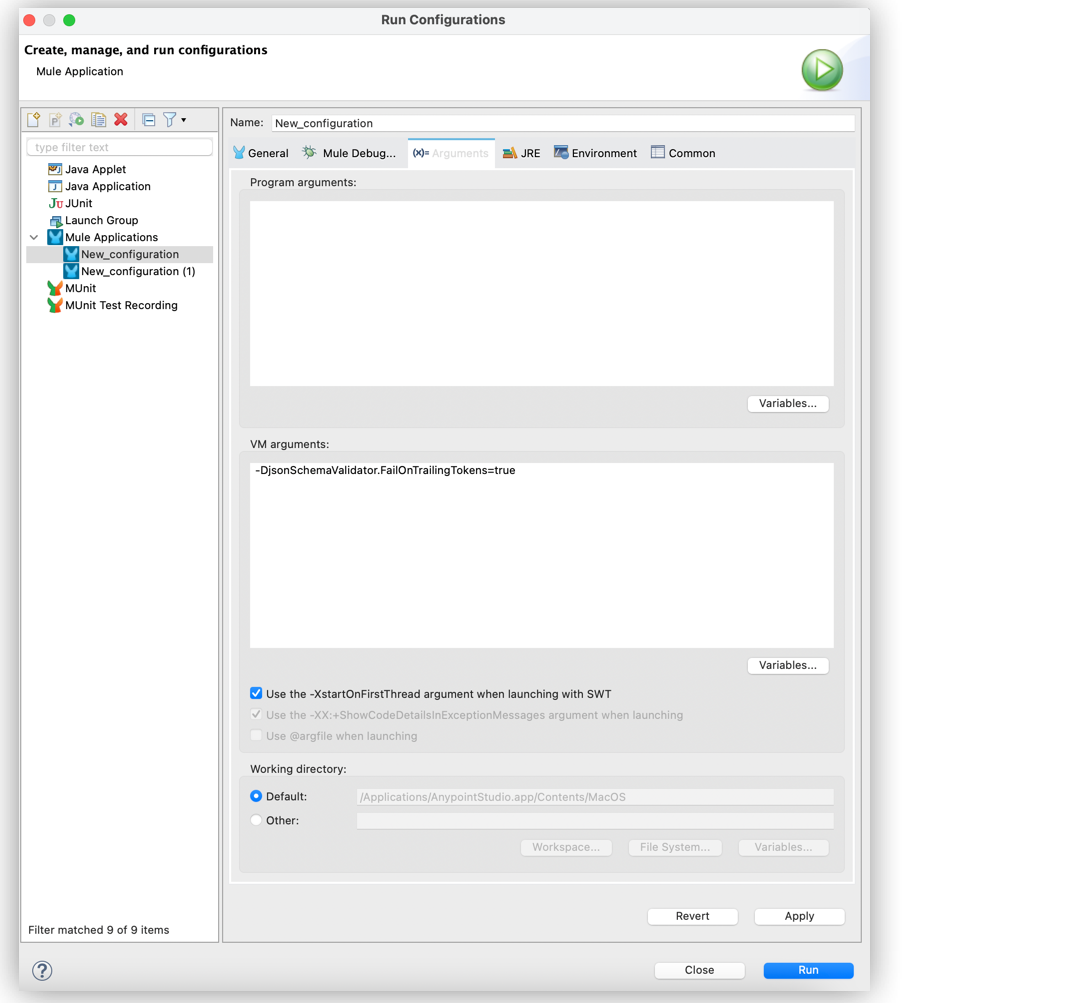This screenshot has width=1078, height=1003.
Task: Click the Mule icon next to New_configuration (1)
Action: (71, 272)
